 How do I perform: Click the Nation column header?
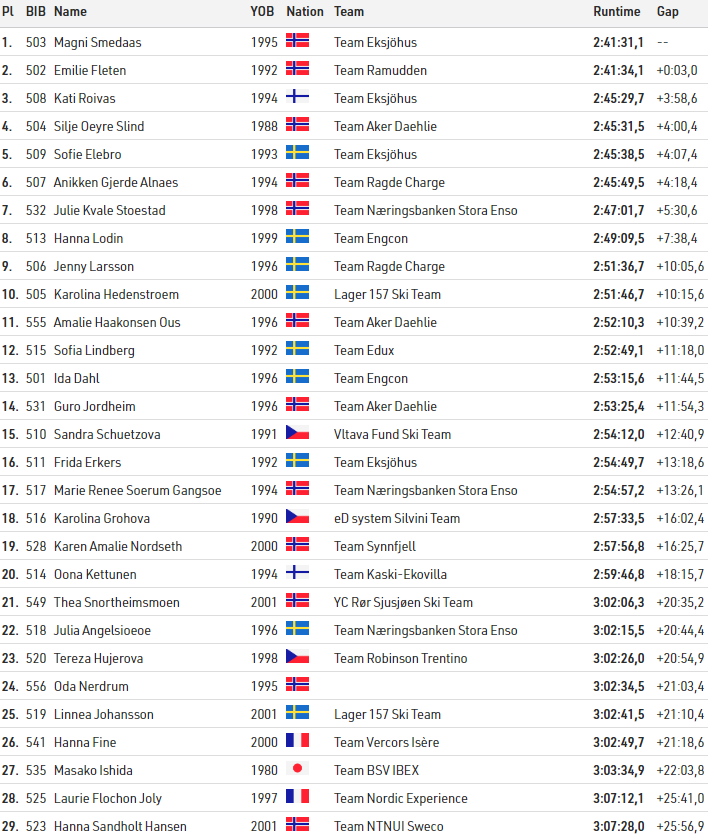pyautogui.click(x=305, y=12)
